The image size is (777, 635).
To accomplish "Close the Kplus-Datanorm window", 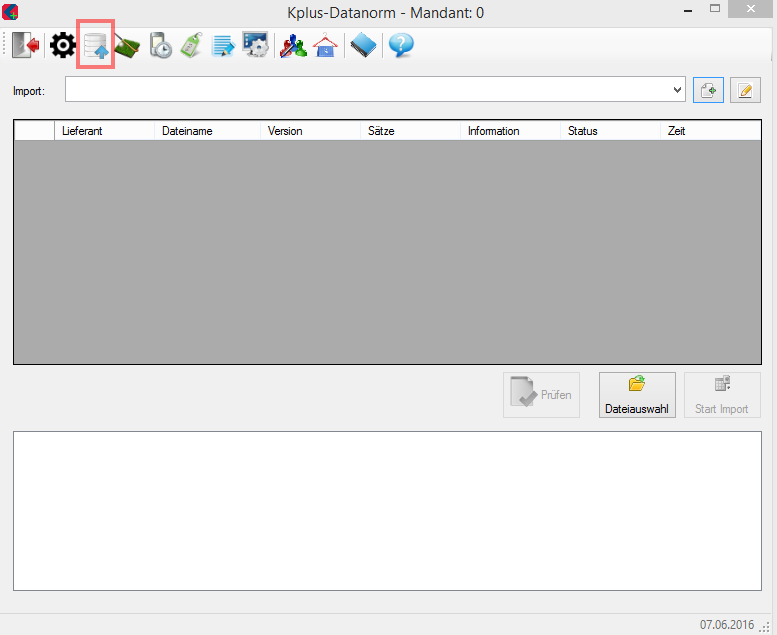I will tap(751, 9).
